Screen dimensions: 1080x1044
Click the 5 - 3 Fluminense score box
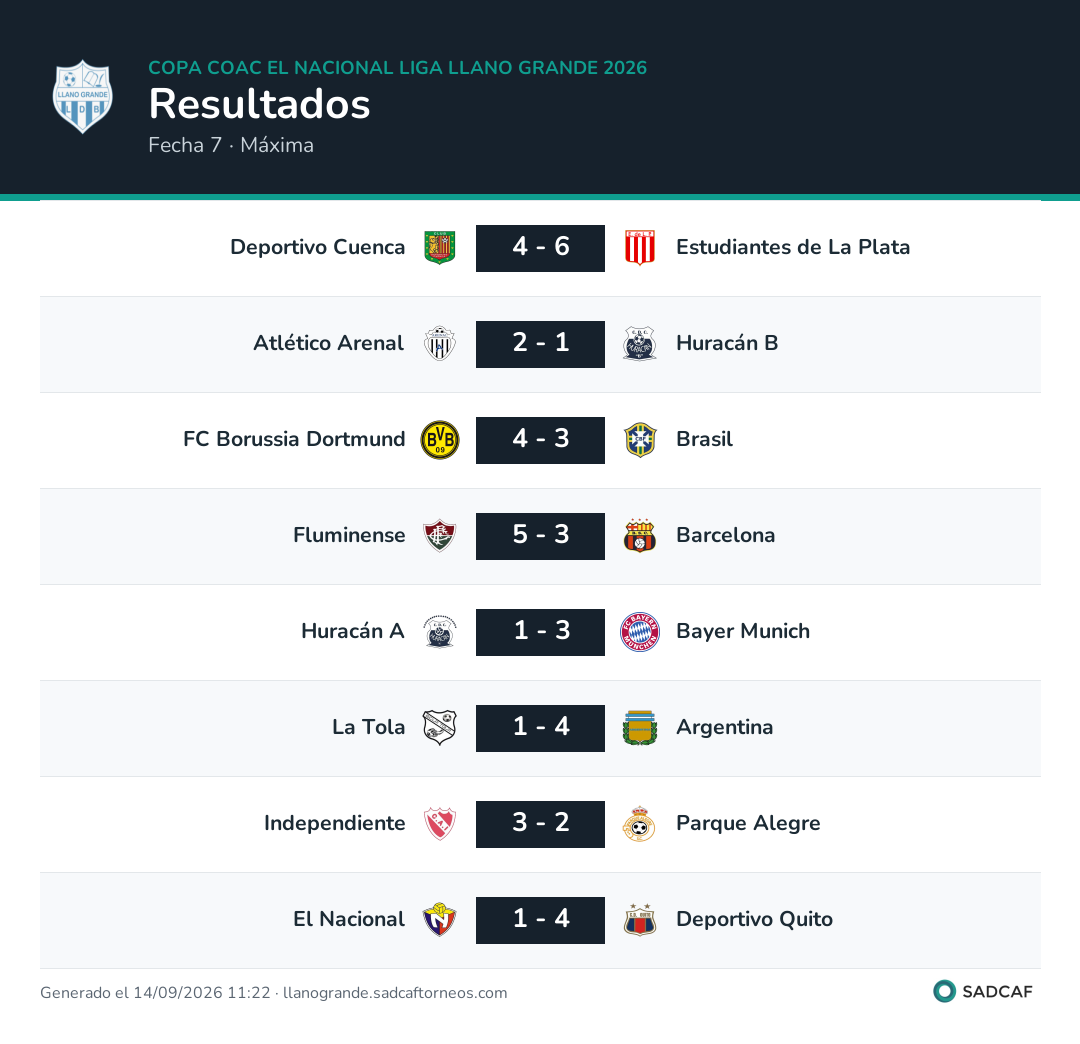pos(540,536)
